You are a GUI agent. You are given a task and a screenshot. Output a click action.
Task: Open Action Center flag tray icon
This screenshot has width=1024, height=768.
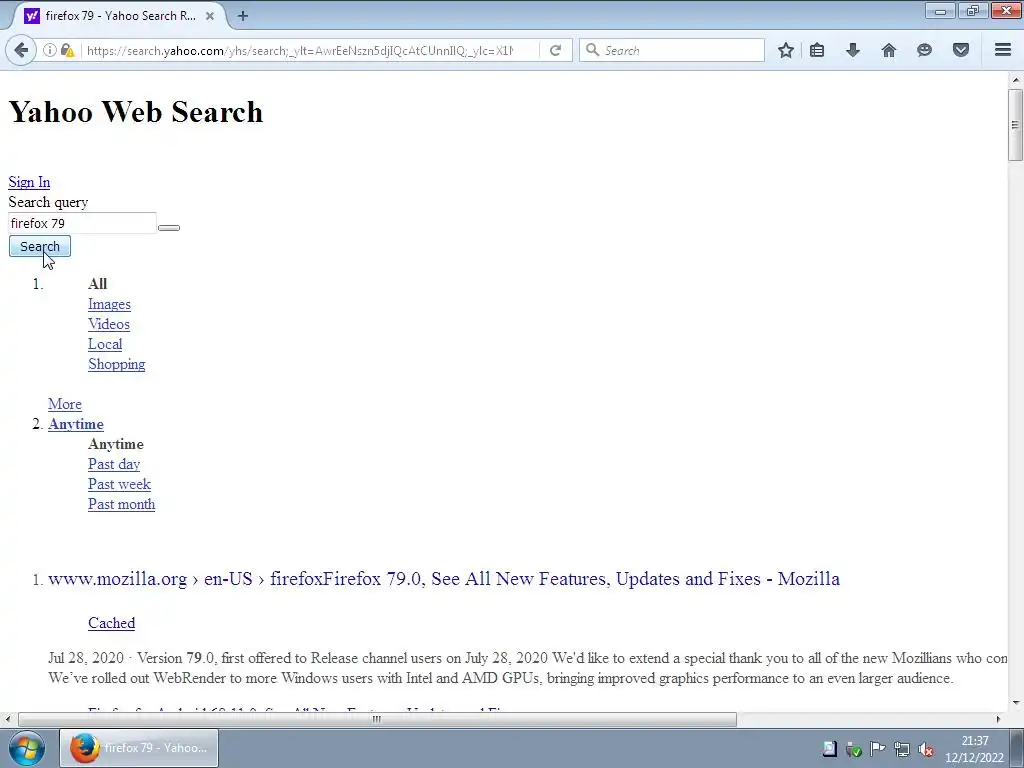pyautogui.click(x=878, y=749)
